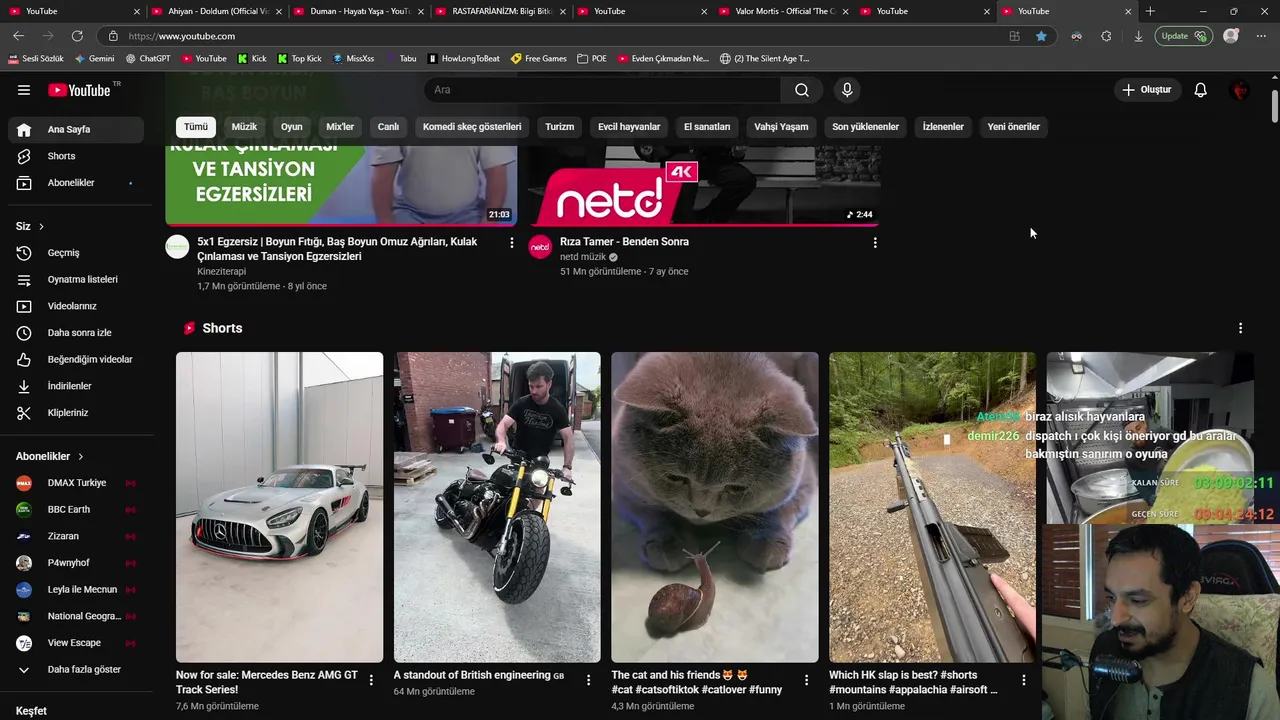Select the Müzik filter chip
The height and width of the screenshot is (720, 1280).
pyautogui.click(x=244, y=127)
